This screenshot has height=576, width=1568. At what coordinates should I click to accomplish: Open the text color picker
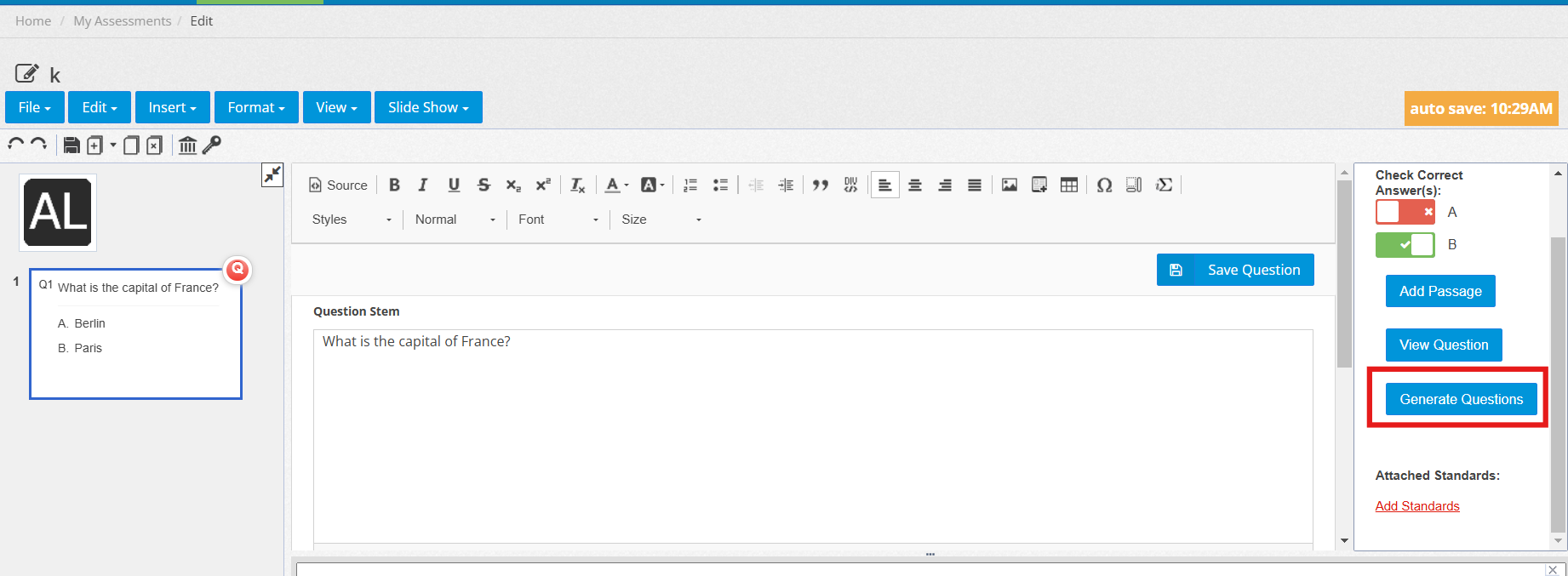click(616, 185)
